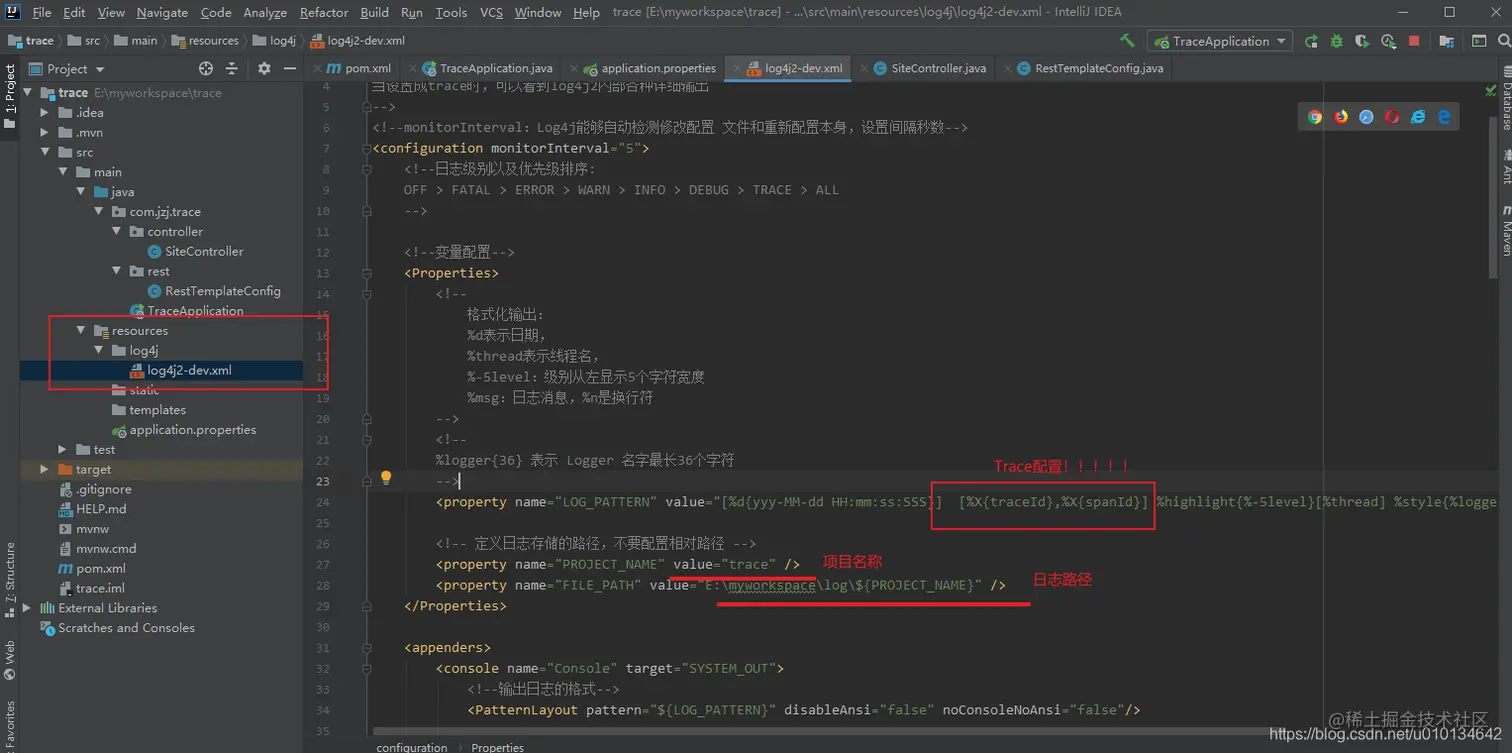Click the intention bulb on line 23
Screen dimensions: 1512x753
coord(386,479)
